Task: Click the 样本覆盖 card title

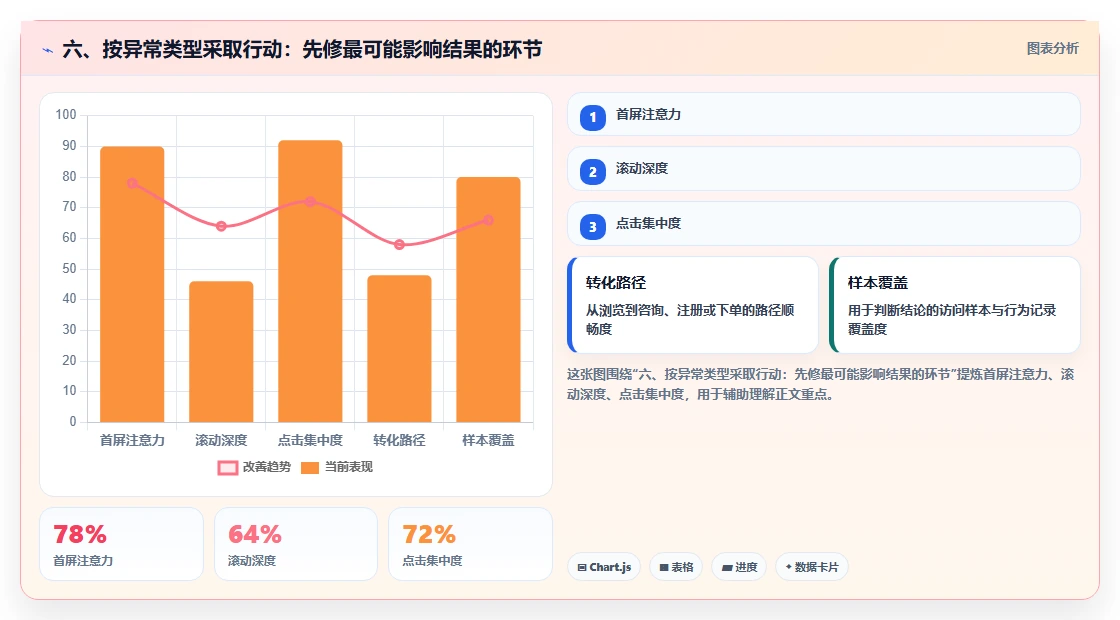Action: (878, 283)
